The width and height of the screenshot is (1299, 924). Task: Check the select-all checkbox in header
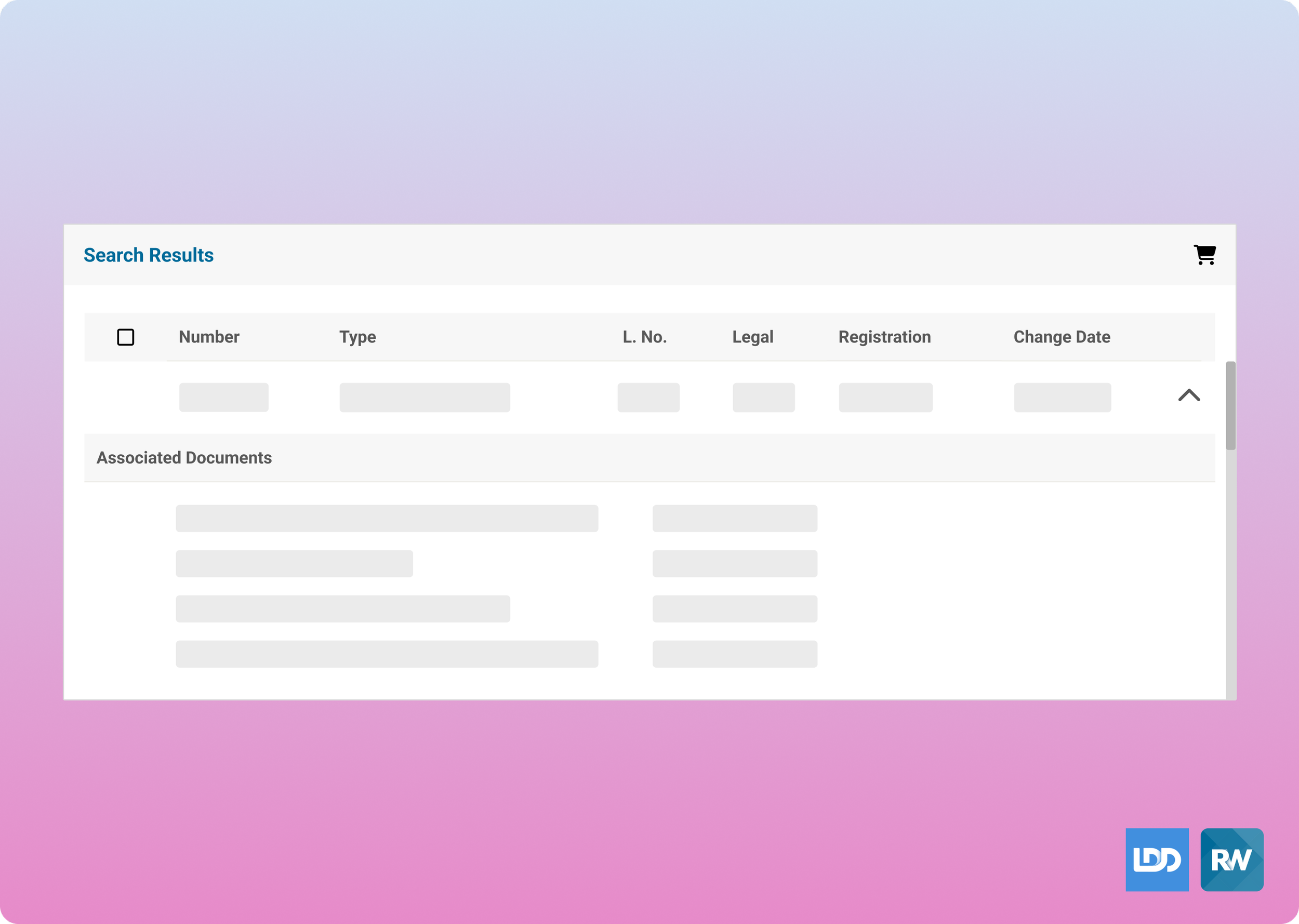[125, 337]
